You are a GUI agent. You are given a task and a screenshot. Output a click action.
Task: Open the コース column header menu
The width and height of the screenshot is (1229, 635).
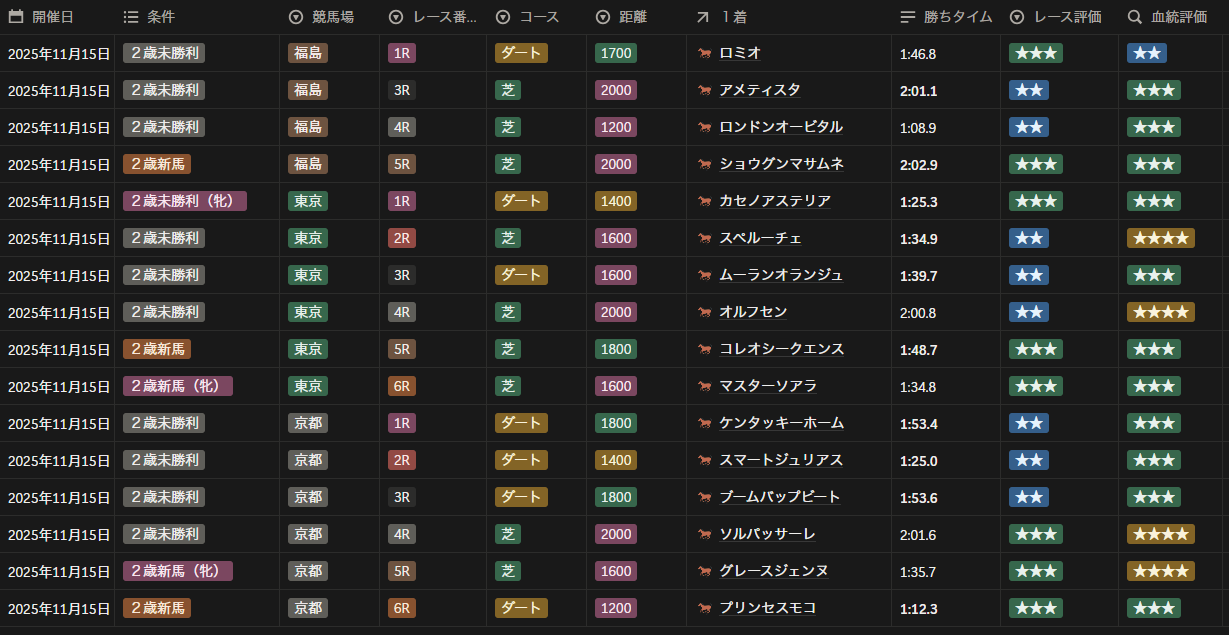point(527,17)
